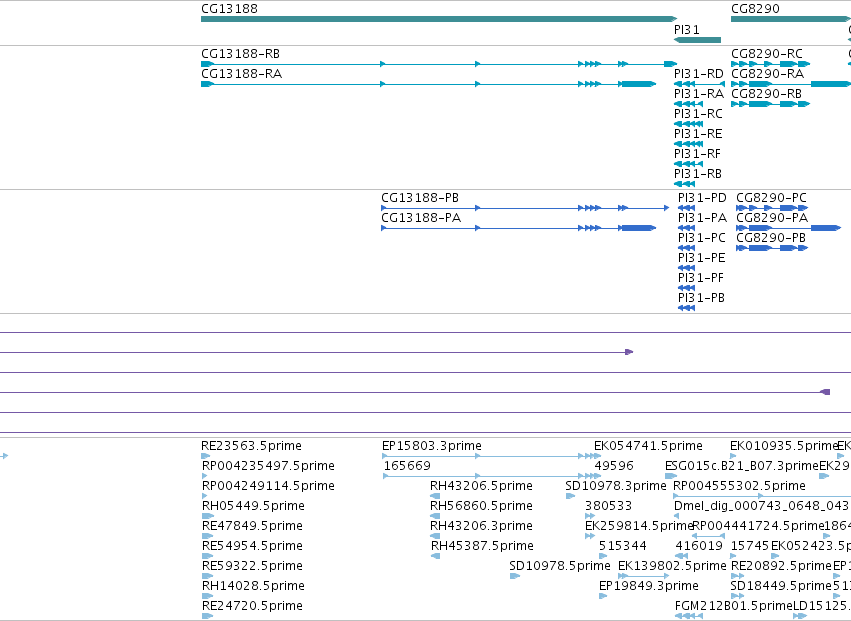Click EST RH05449.5prime
Screen dimensions: 851x621
pyautogui.click(x=253, y=506)
